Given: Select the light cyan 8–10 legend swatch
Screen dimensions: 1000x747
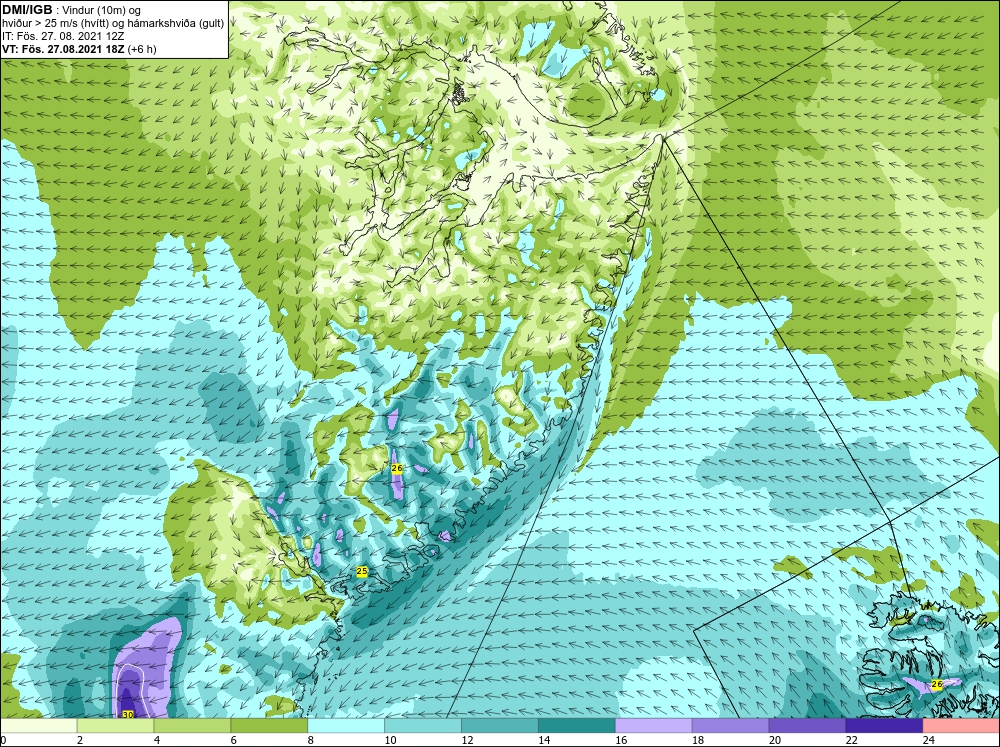Looking at the screenshot, I should click(346, 726).
